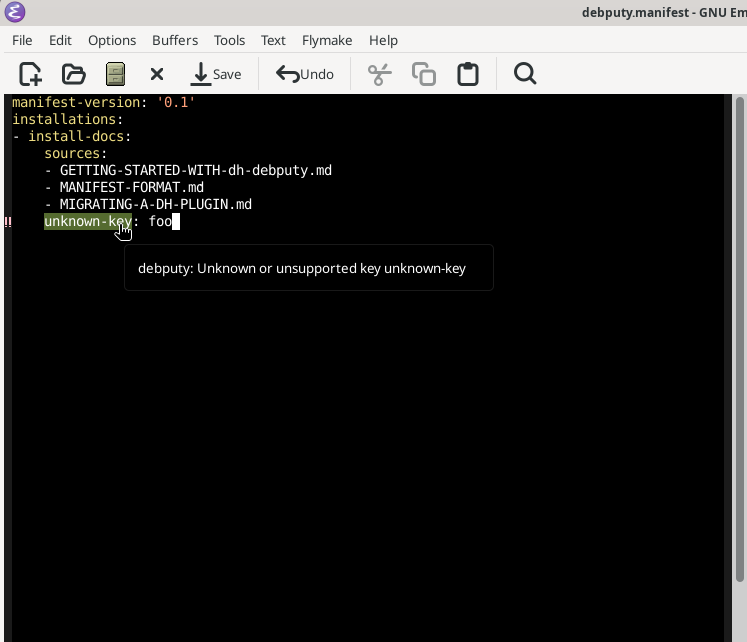Viewport: 747px width, 642px height.
Task: Click the New File toolbar icon
Action: [x=30, y=74]
